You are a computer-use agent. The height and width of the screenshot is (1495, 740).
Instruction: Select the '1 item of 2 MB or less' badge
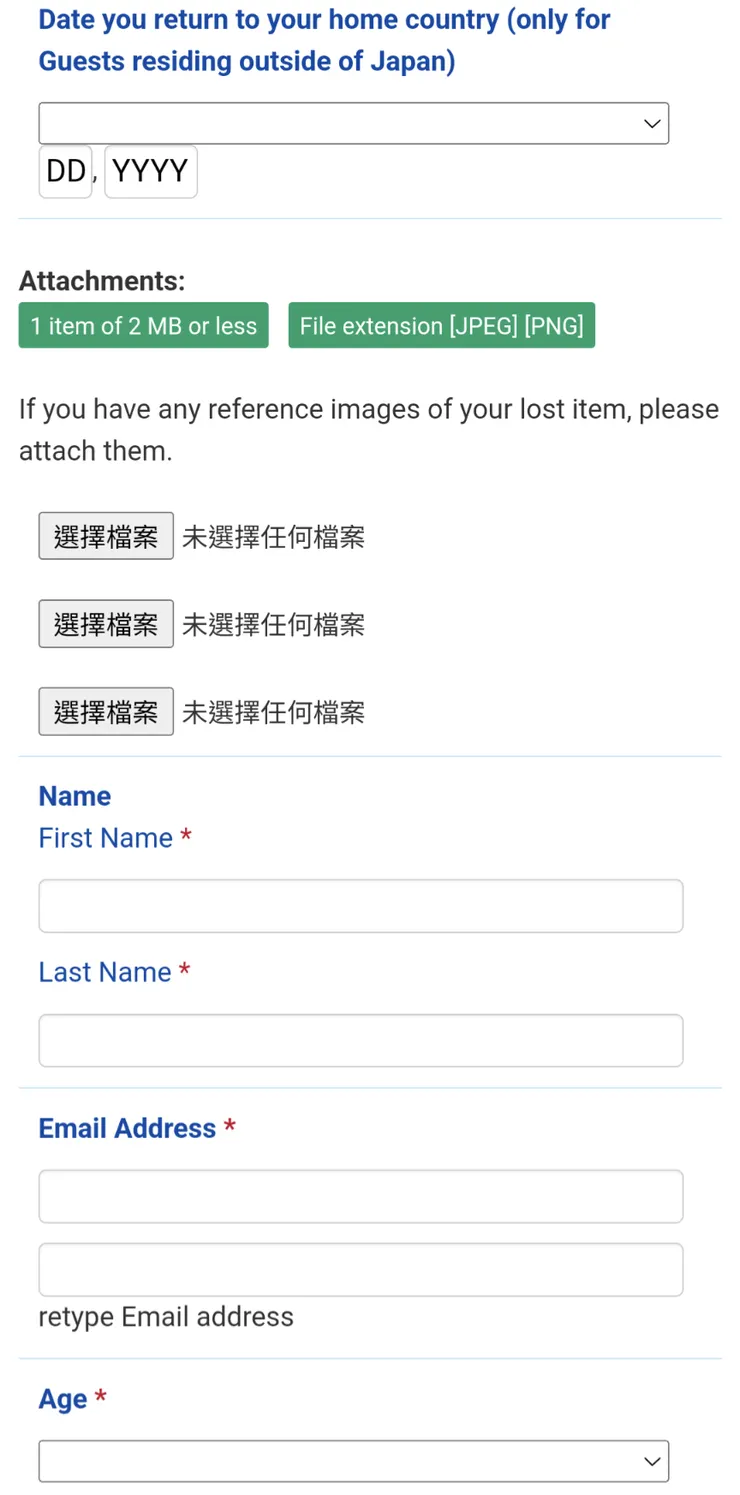pos(143,325)
